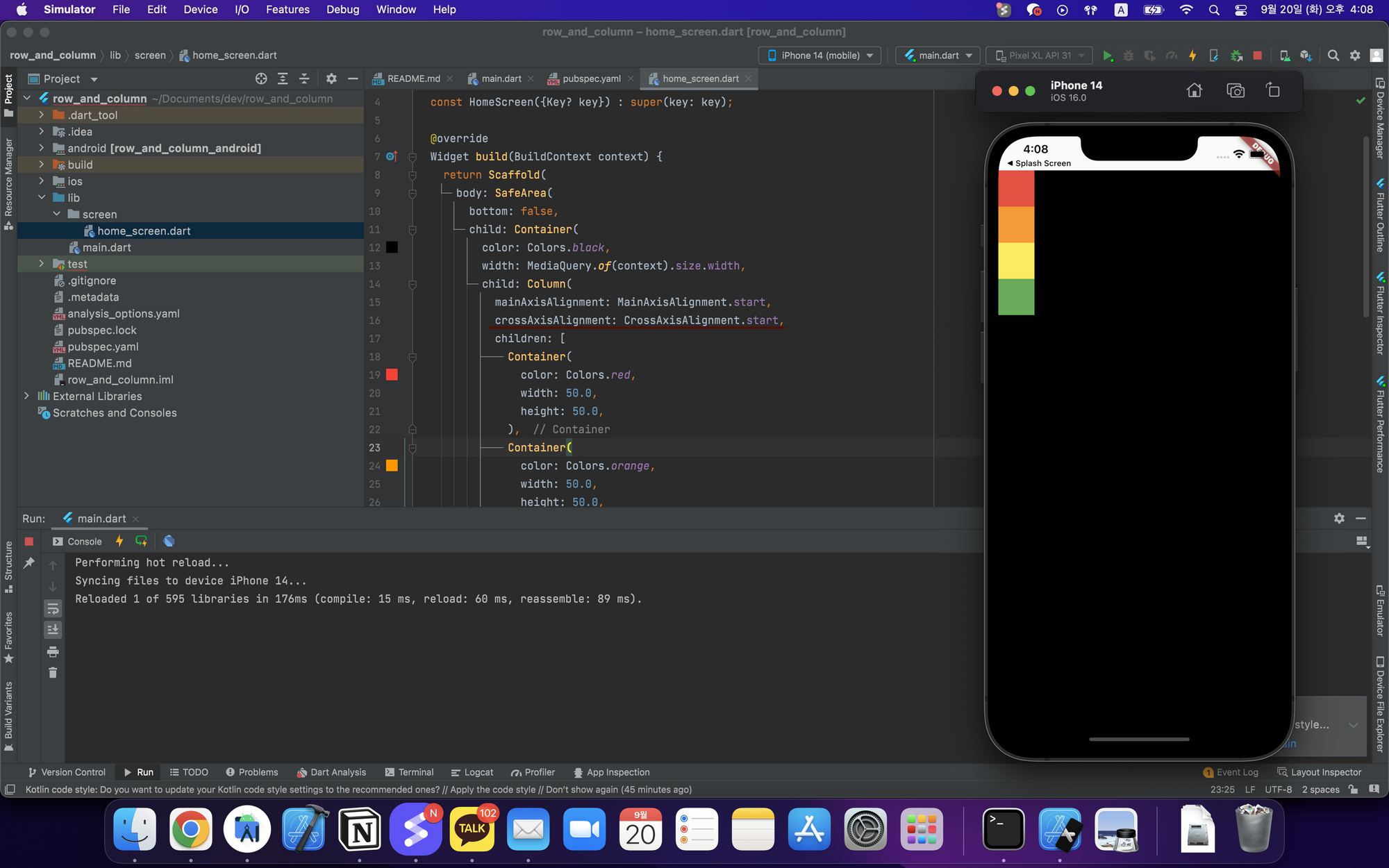The width and height of the screenshot is (1389, 868).
Task: Stop the running app with red square
Action: tap(1257, 56)
